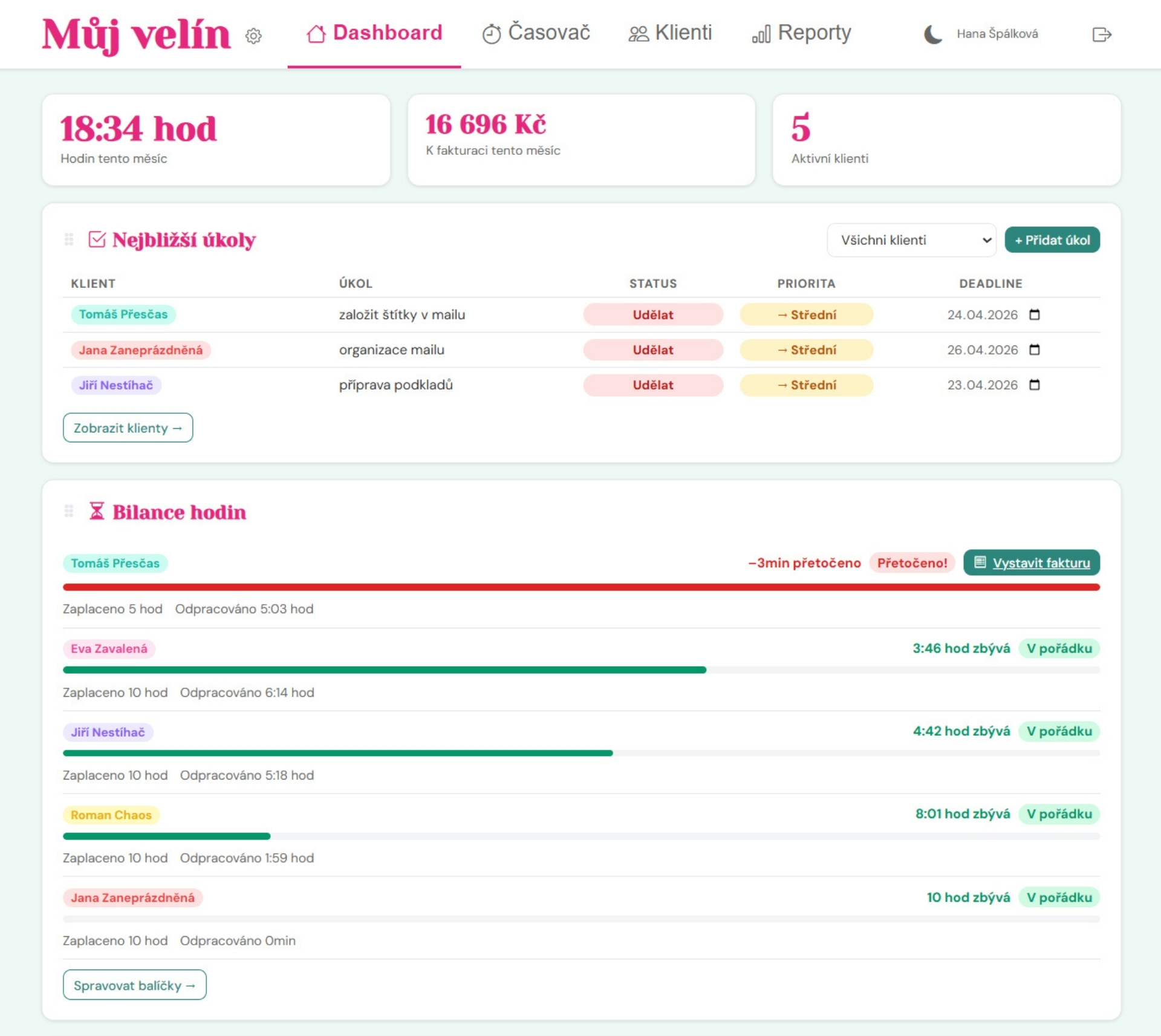Screen dimensions: 1161x1036
Task: Grab drag handle of Nejbližší úkoly panel
Action: coord(69,239)
